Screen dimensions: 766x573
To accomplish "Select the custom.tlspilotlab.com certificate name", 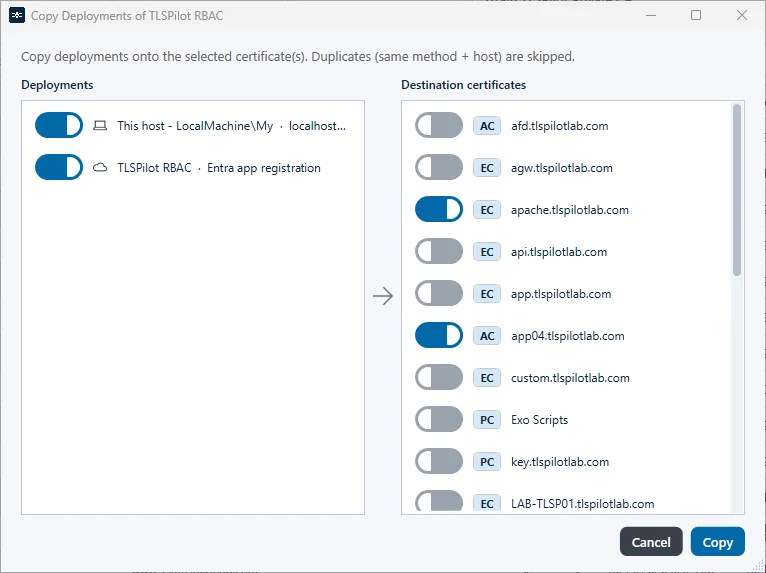I will 571,378.
